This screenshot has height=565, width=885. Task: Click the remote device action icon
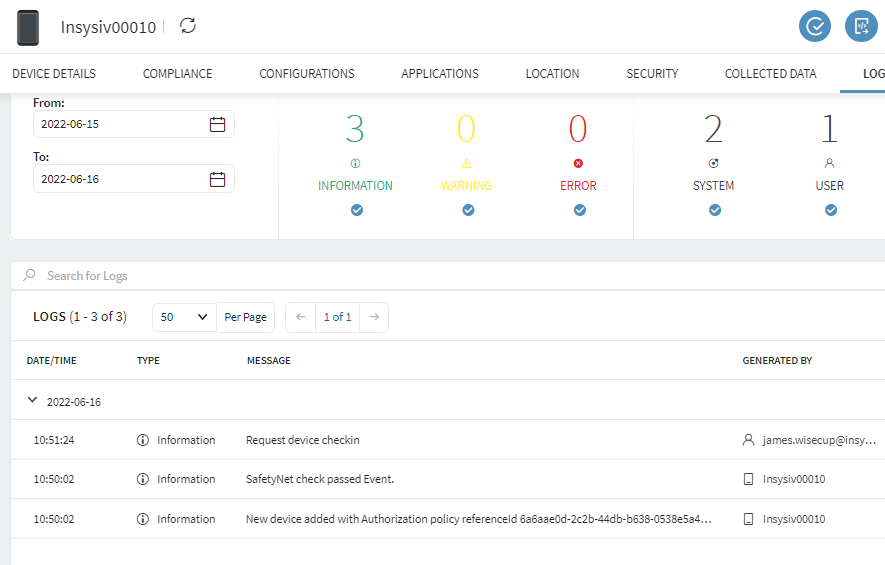coord(861,26)
